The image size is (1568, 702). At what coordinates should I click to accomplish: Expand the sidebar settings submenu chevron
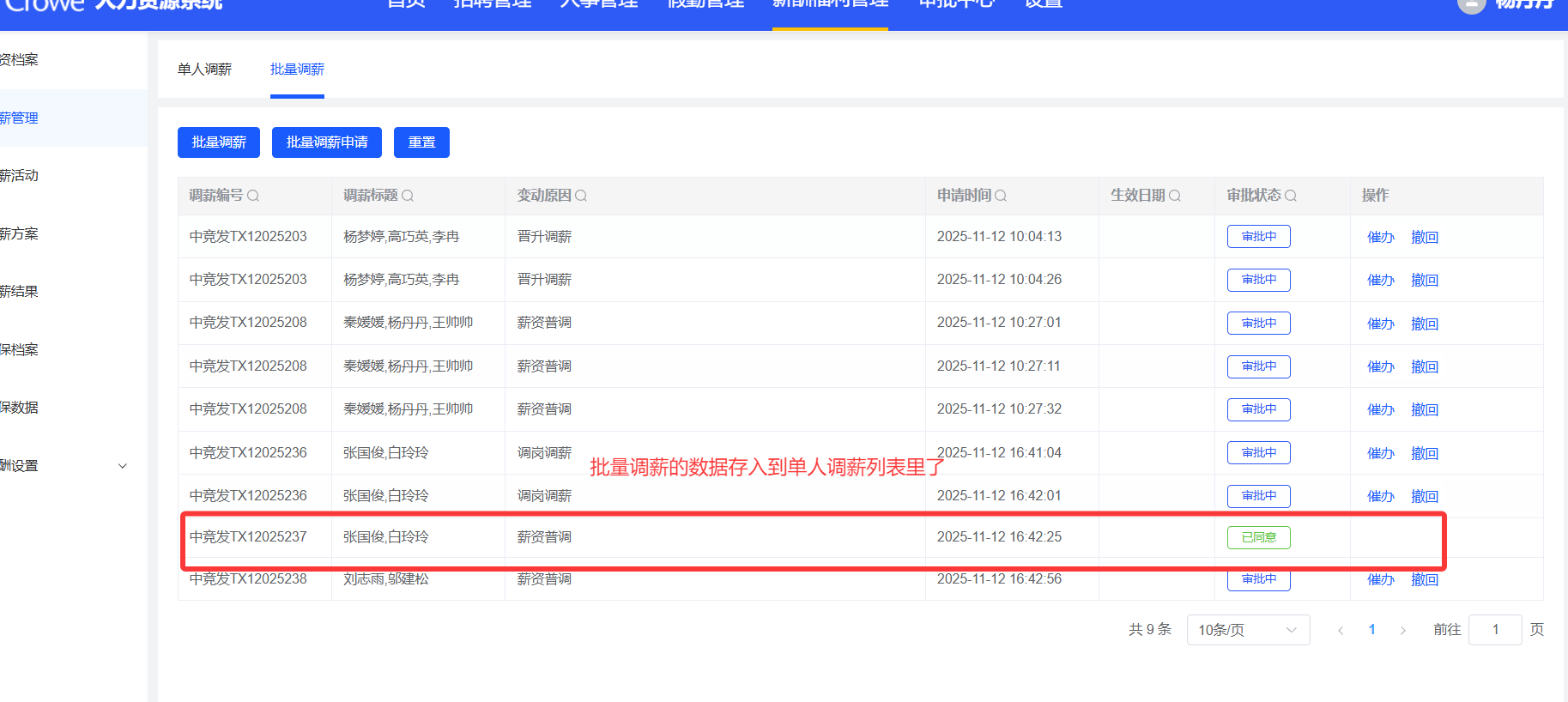(123, 466)
